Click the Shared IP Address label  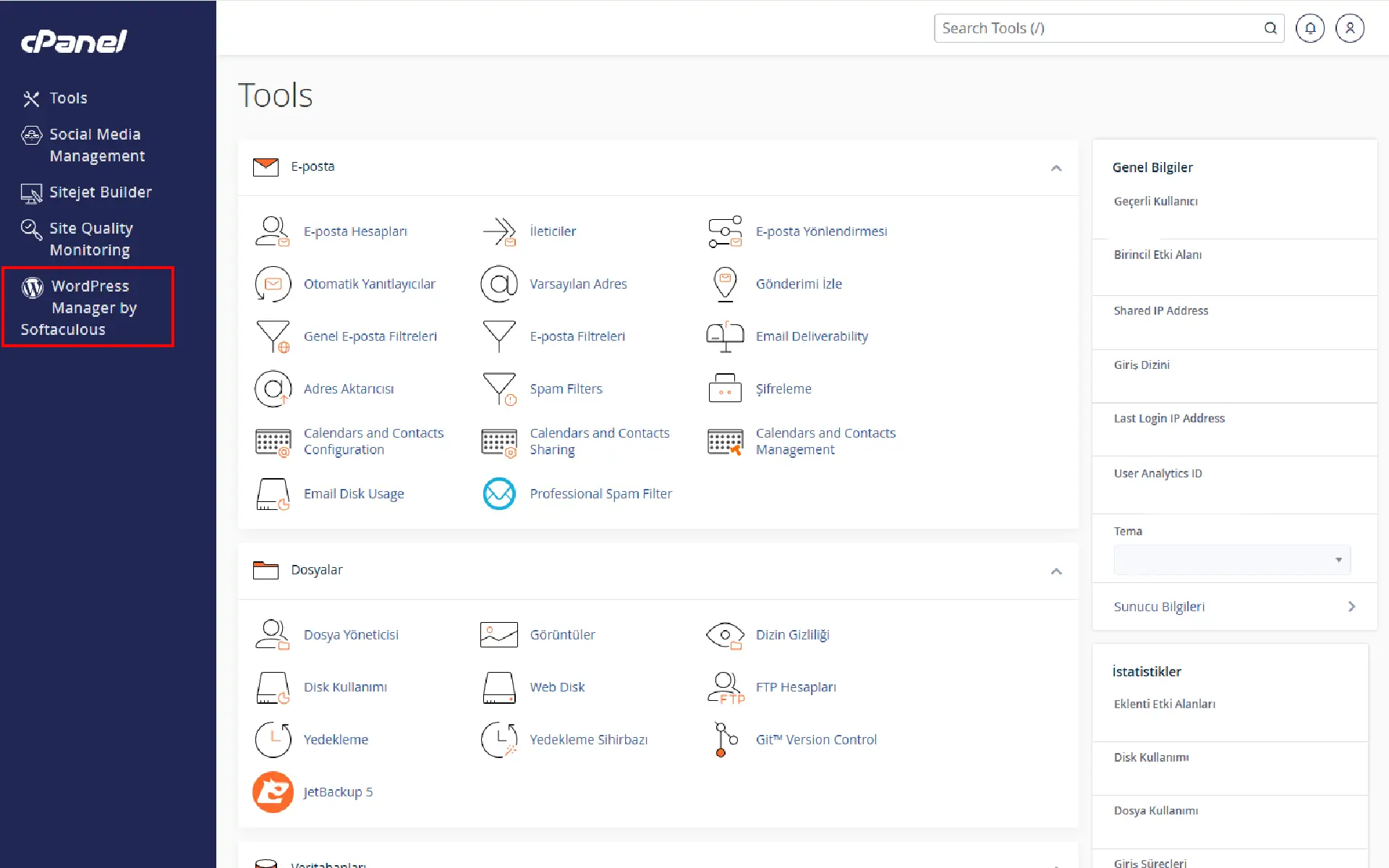tap(1160, 311)
